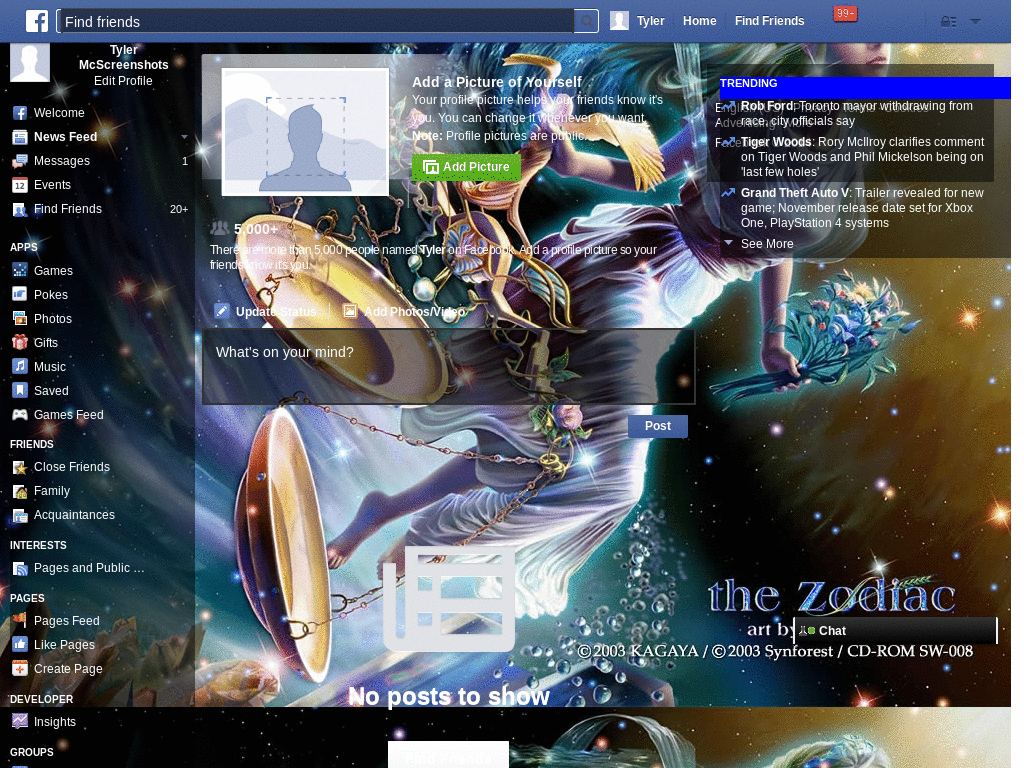
Task: Open the Photos app icon
Action: tap(20, 318)
